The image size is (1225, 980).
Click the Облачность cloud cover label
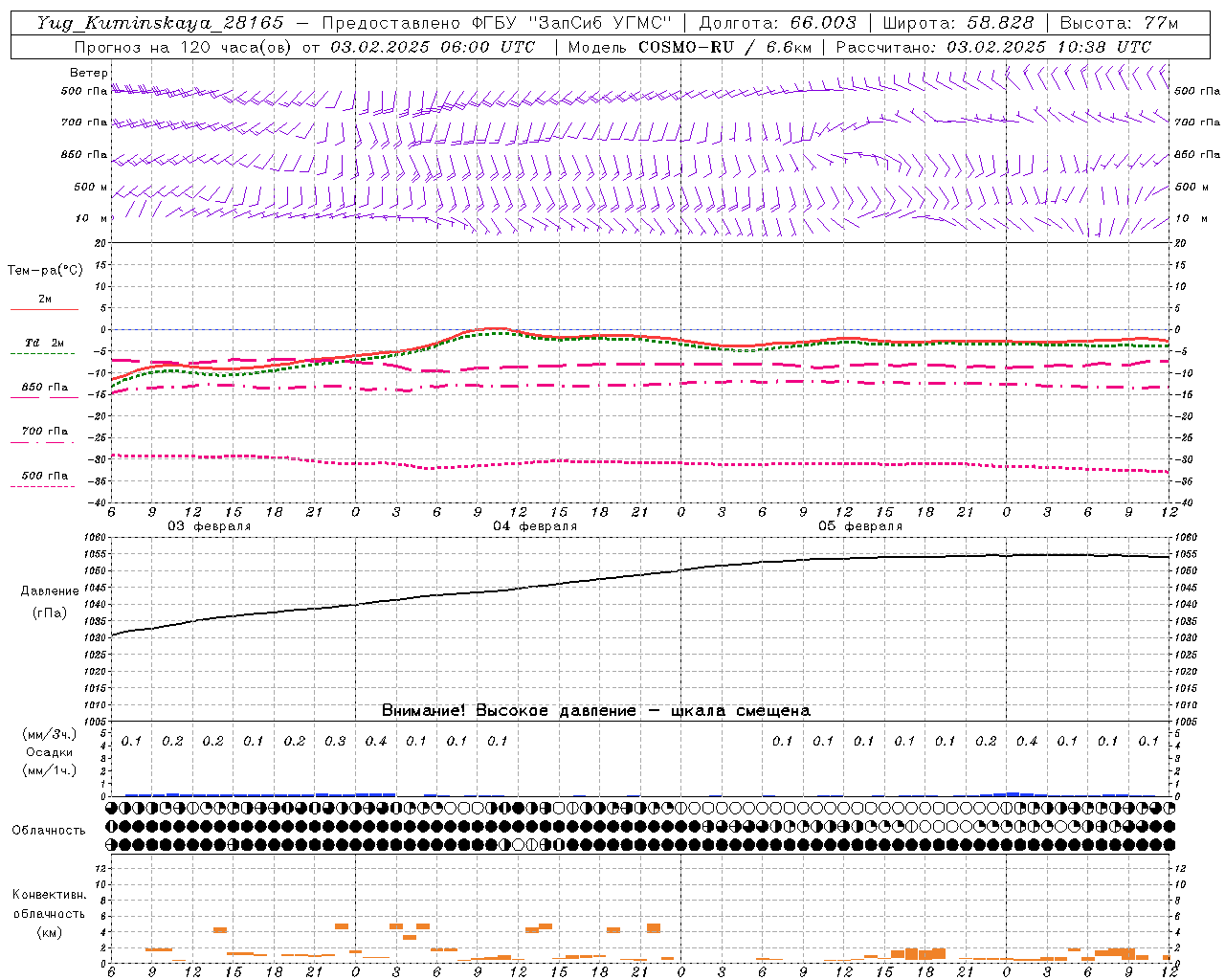(49, 831)
